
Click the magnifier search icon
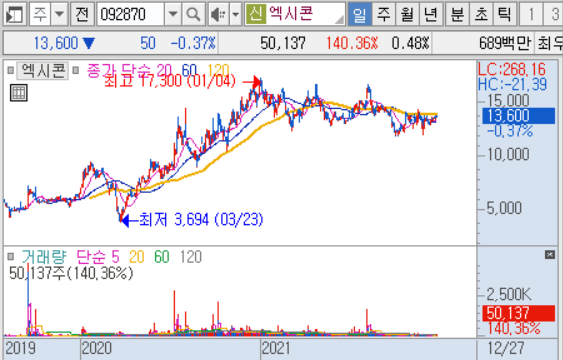click(193, 14)
